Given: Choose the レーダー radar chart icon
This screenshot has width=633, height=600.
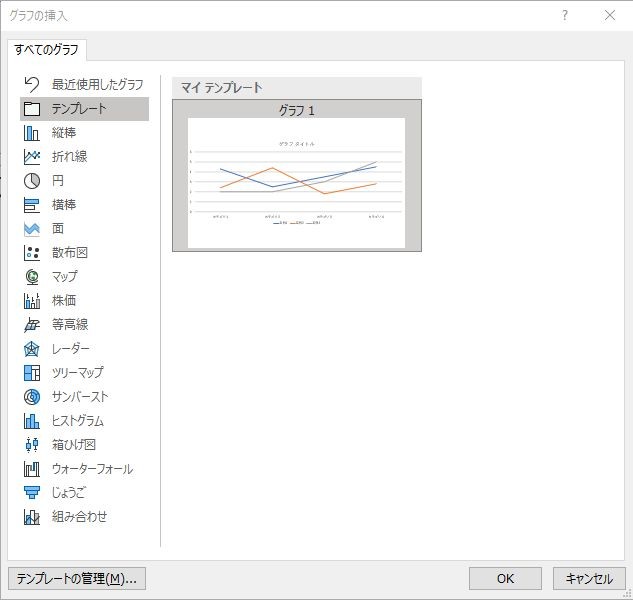Looking at the screenshot, I should 31,349.
